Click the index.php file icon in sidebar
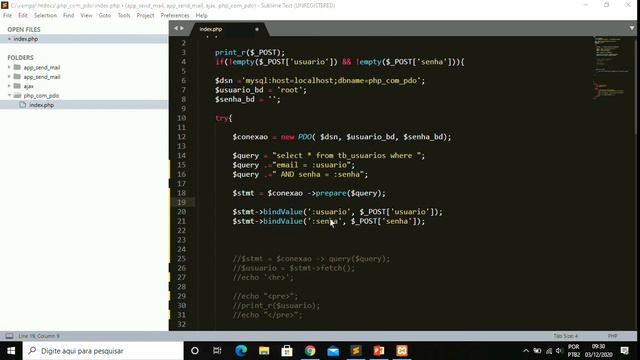Viewport: 640px width, 360px height. [x=23, y=105]
